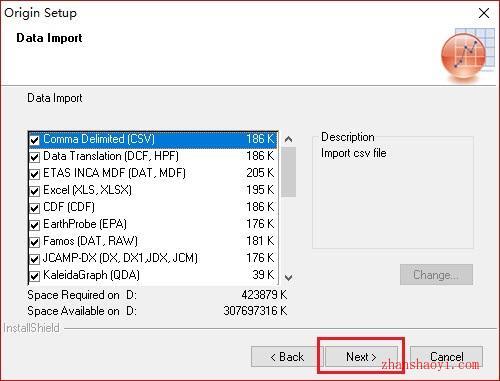The height and width of the screenshot is (381, 500).
Task: Cancel the Origin installation
Action: [x=446, y=357]
